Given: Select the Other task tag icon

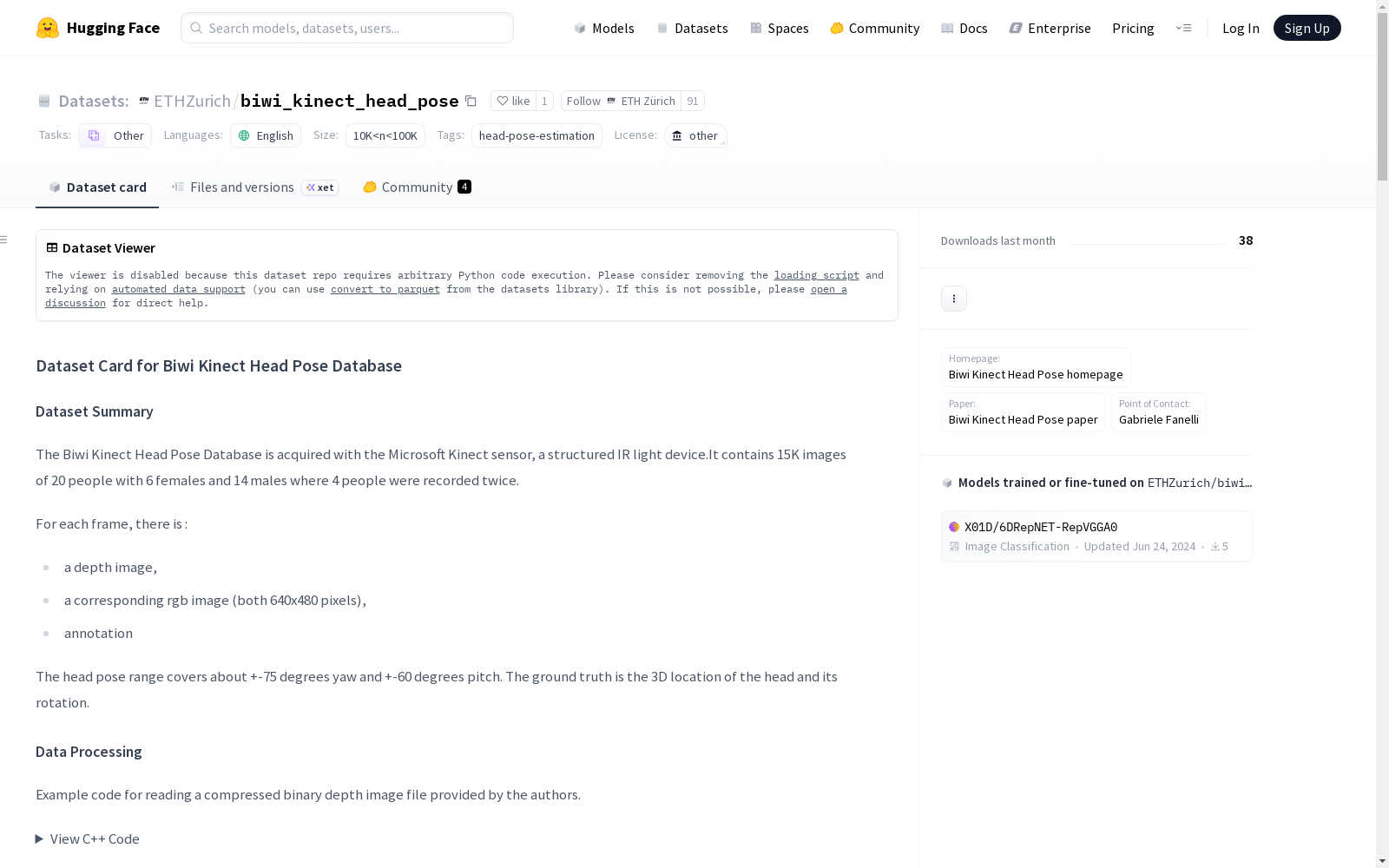Looking at the screenshot, I should [94, 135].
